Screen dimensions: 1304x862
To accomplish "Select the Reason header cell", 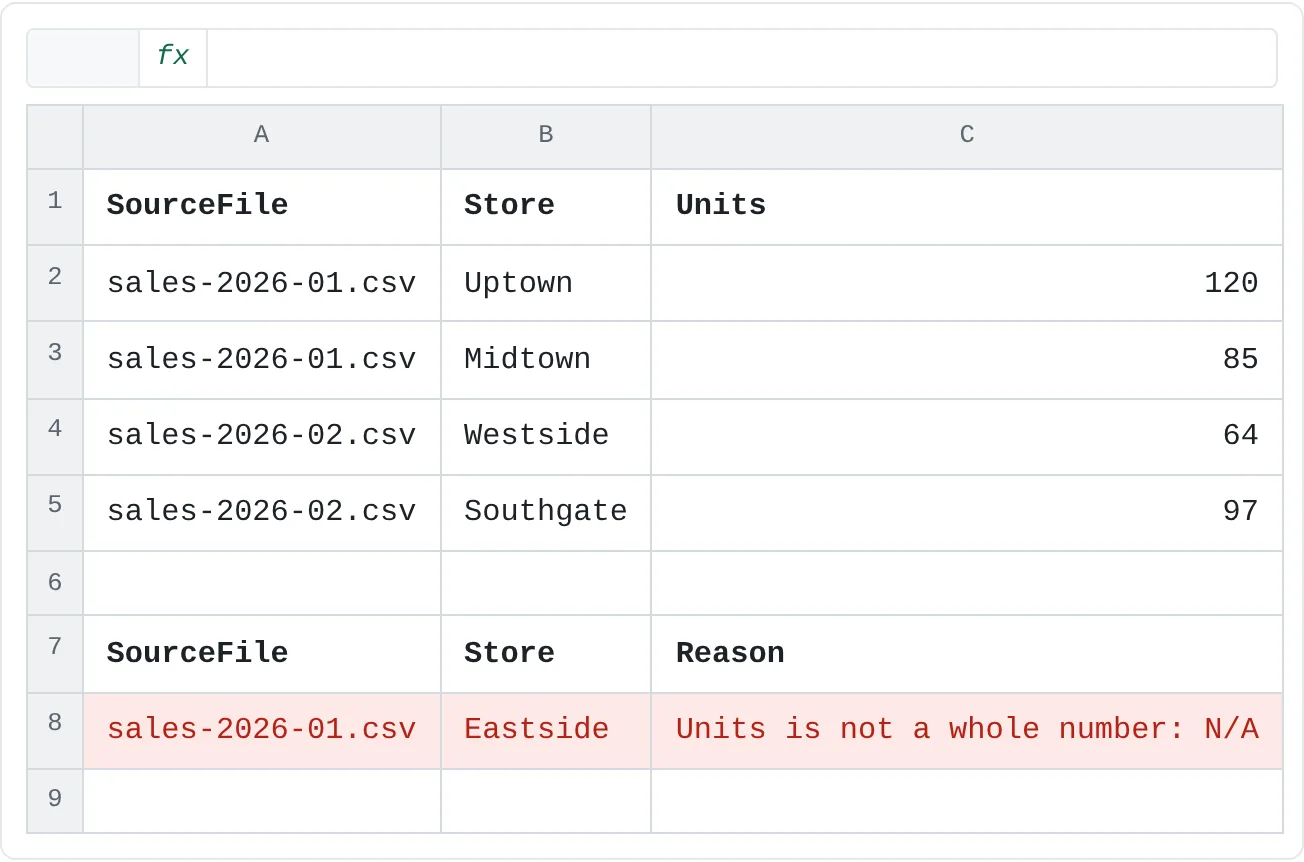I will click(967, 654).
